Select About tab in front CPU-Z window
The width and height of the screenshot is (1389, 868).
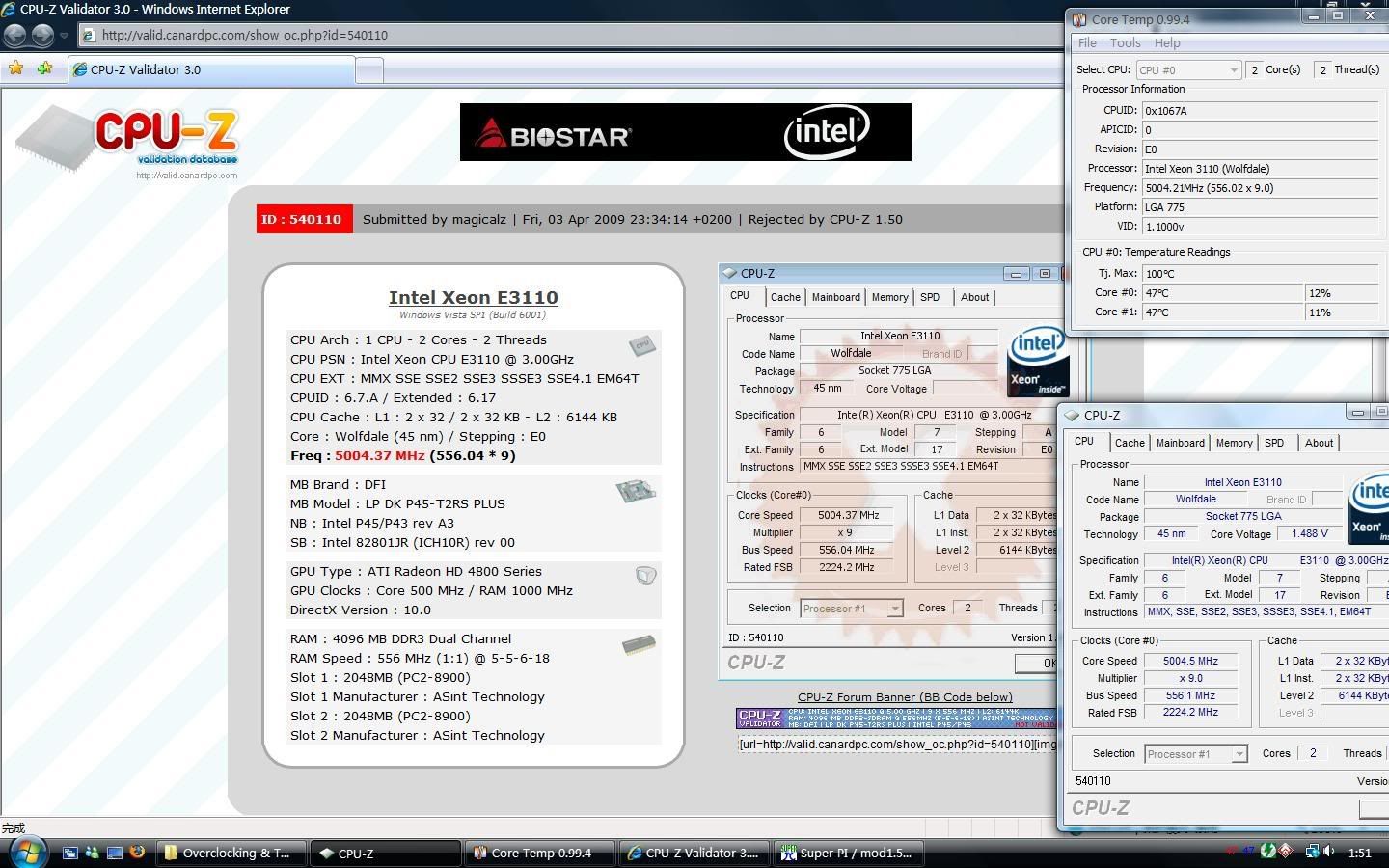click(1319, 443)
